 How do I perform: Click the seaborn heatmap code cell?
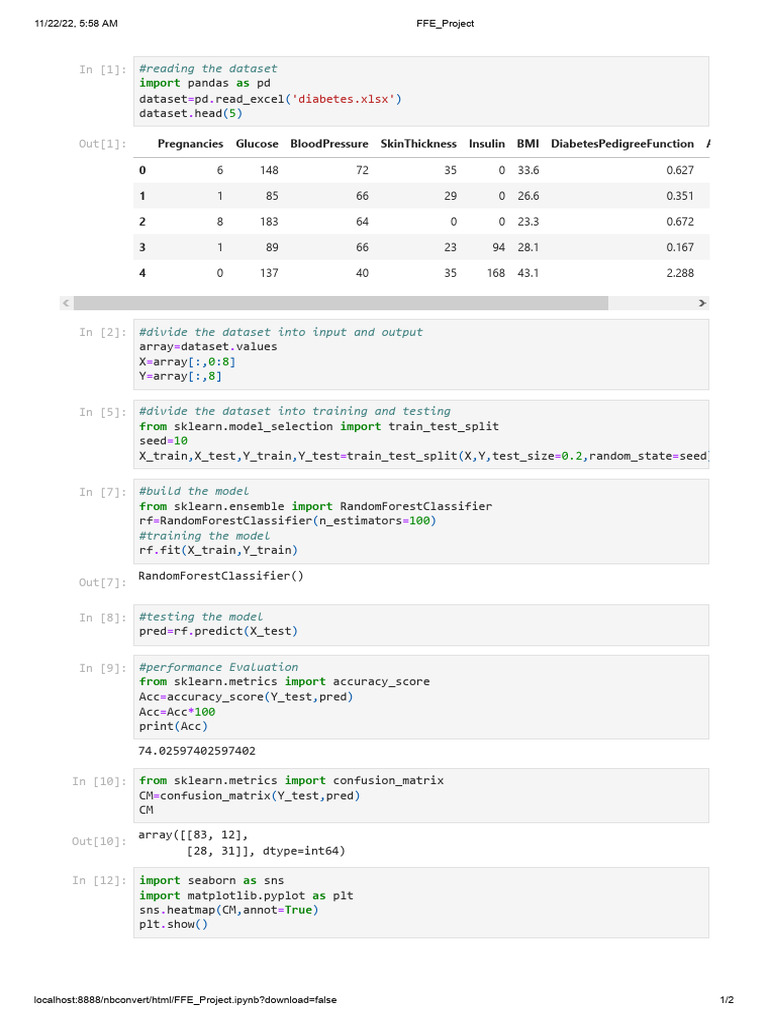coord(420,902)
